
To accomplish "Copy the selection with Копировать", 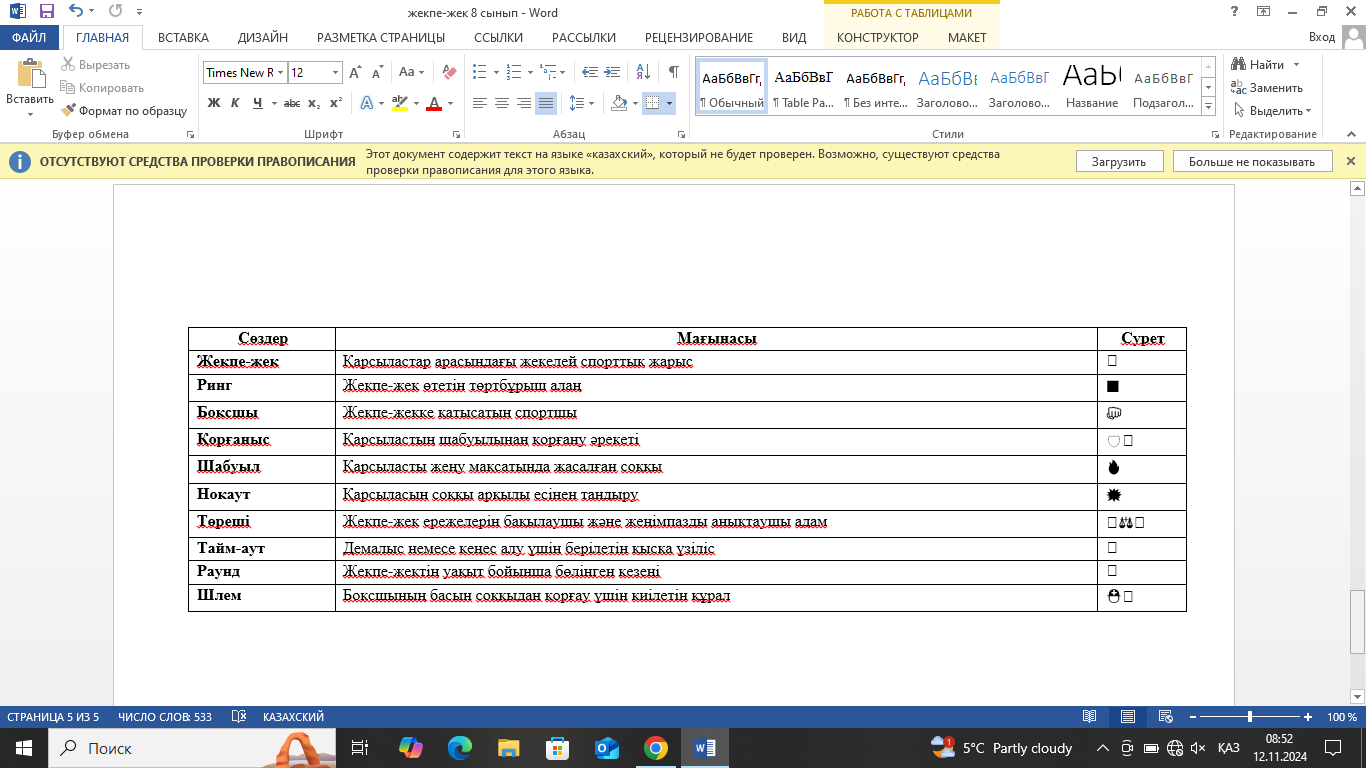I will [x=102, y=88].
